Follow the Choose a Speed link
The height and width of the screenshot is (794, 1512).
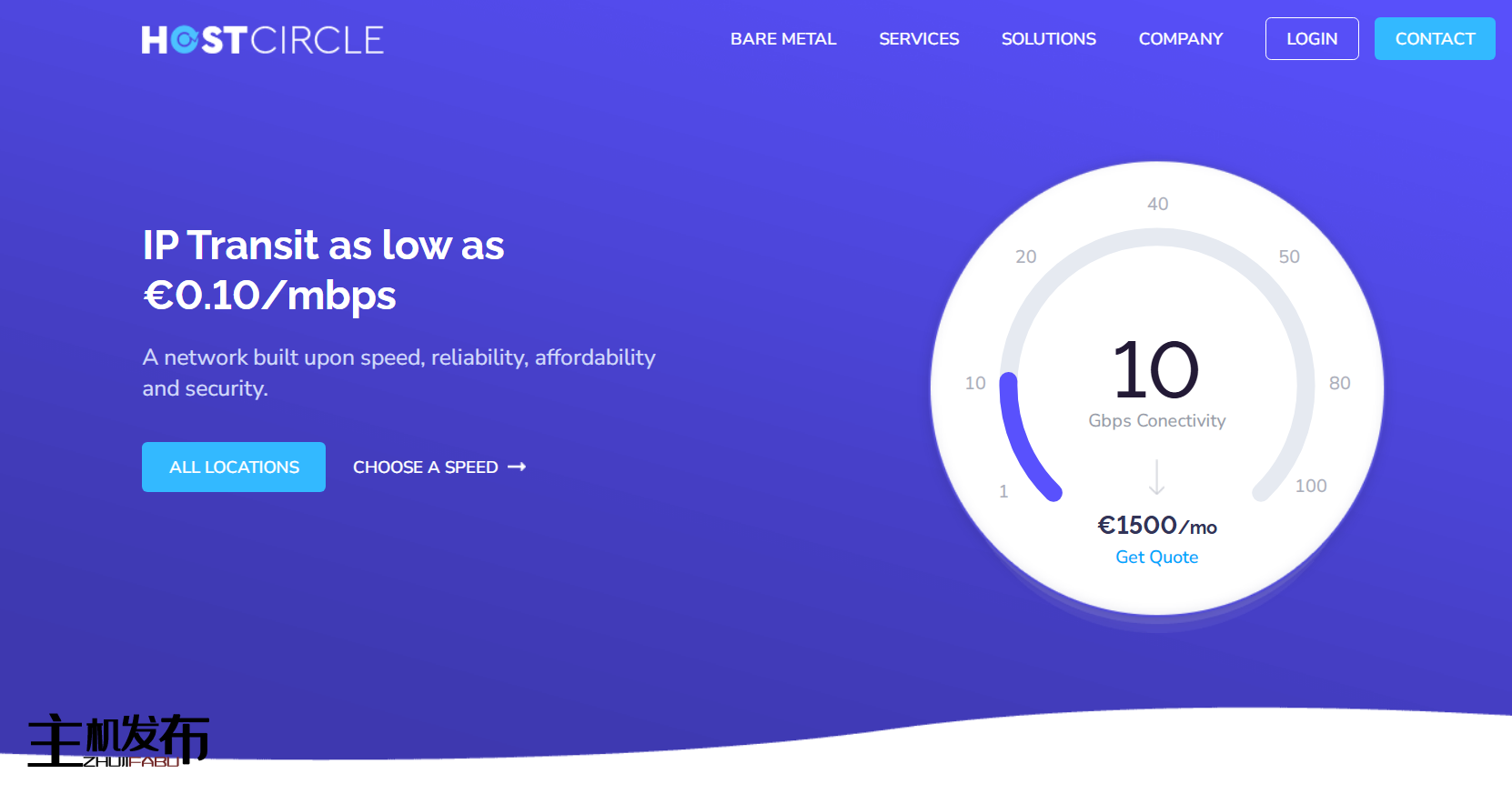click(425, 467)
